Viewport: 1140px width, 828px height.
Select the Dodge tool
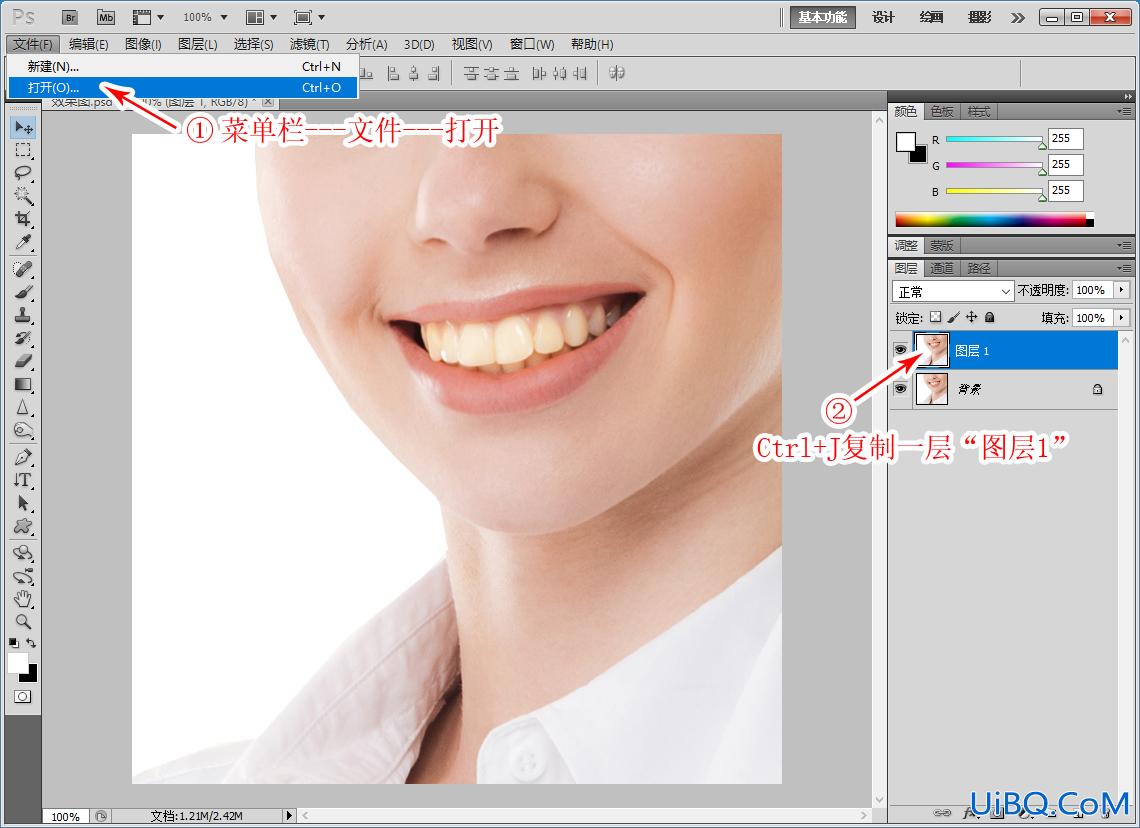[23, 430]
